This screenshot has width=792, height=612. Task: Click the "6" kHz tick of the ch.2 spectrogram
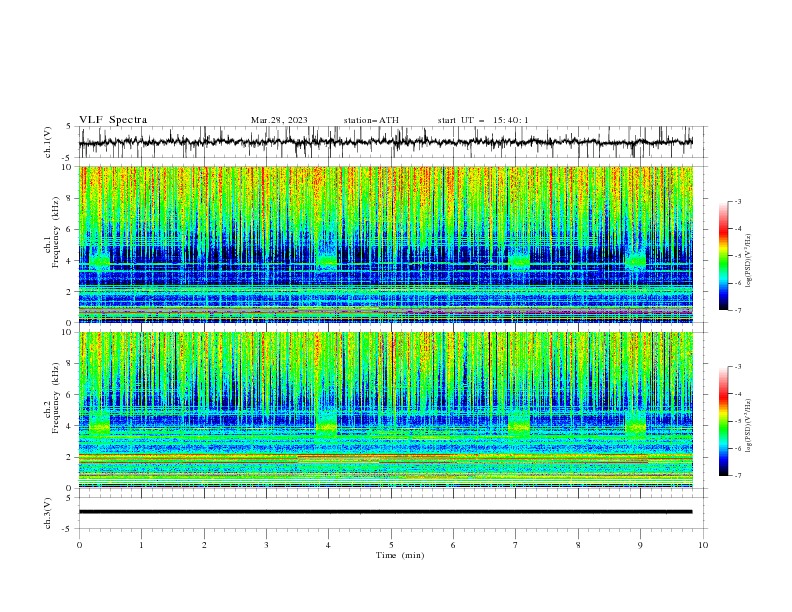(71, 394)
